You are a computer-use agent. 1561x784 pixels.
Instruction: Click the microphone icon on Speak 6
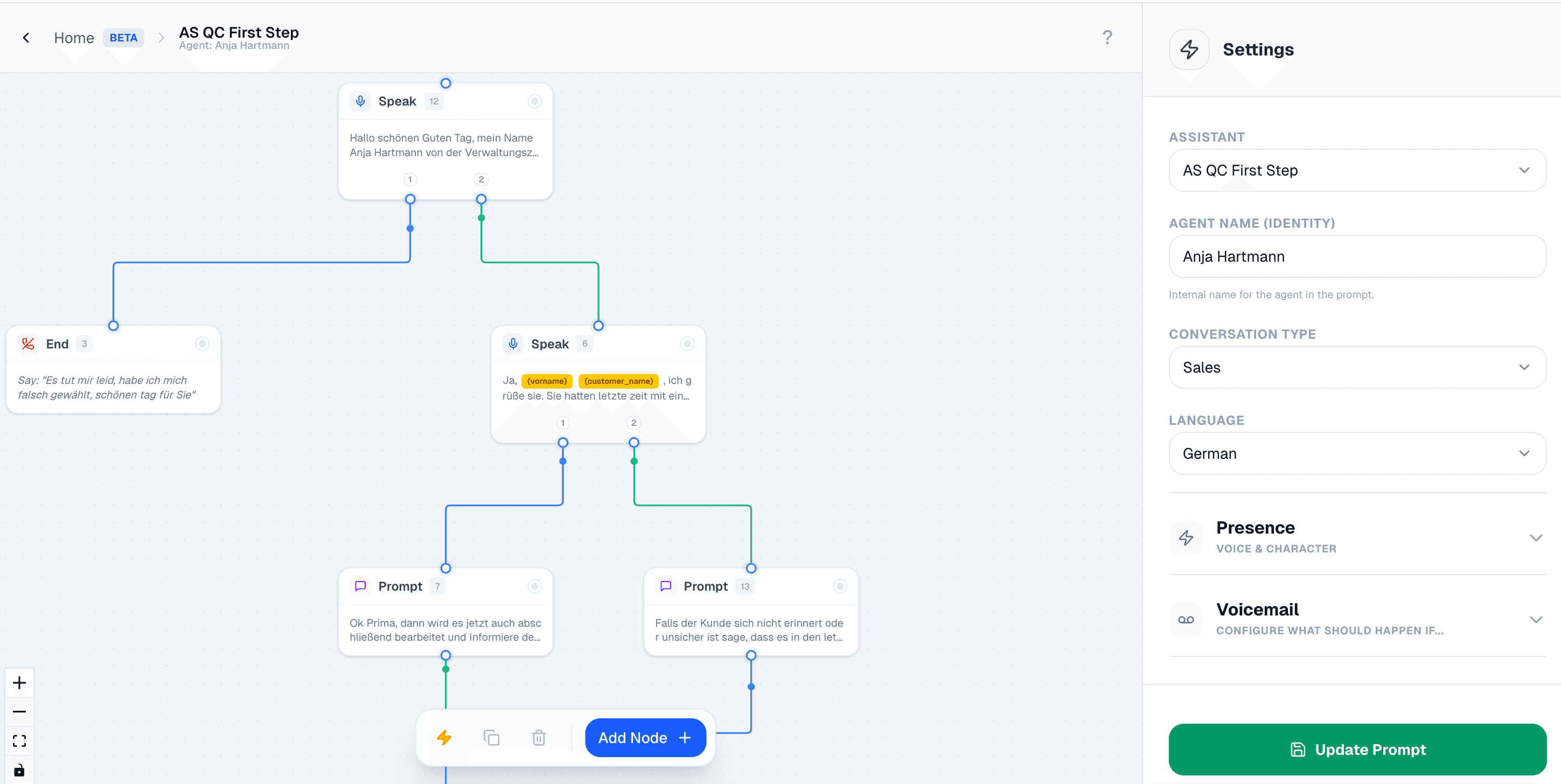pos(513,344)
